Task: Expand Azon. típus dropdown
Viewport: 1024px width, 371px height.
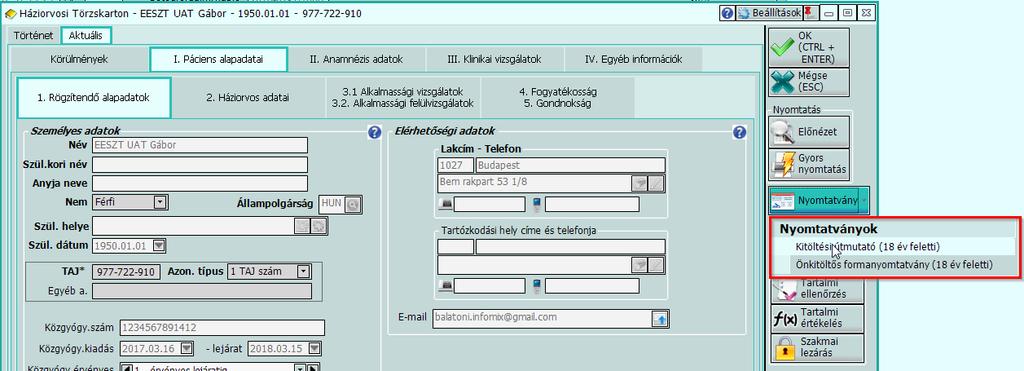Action: (304, 271)
